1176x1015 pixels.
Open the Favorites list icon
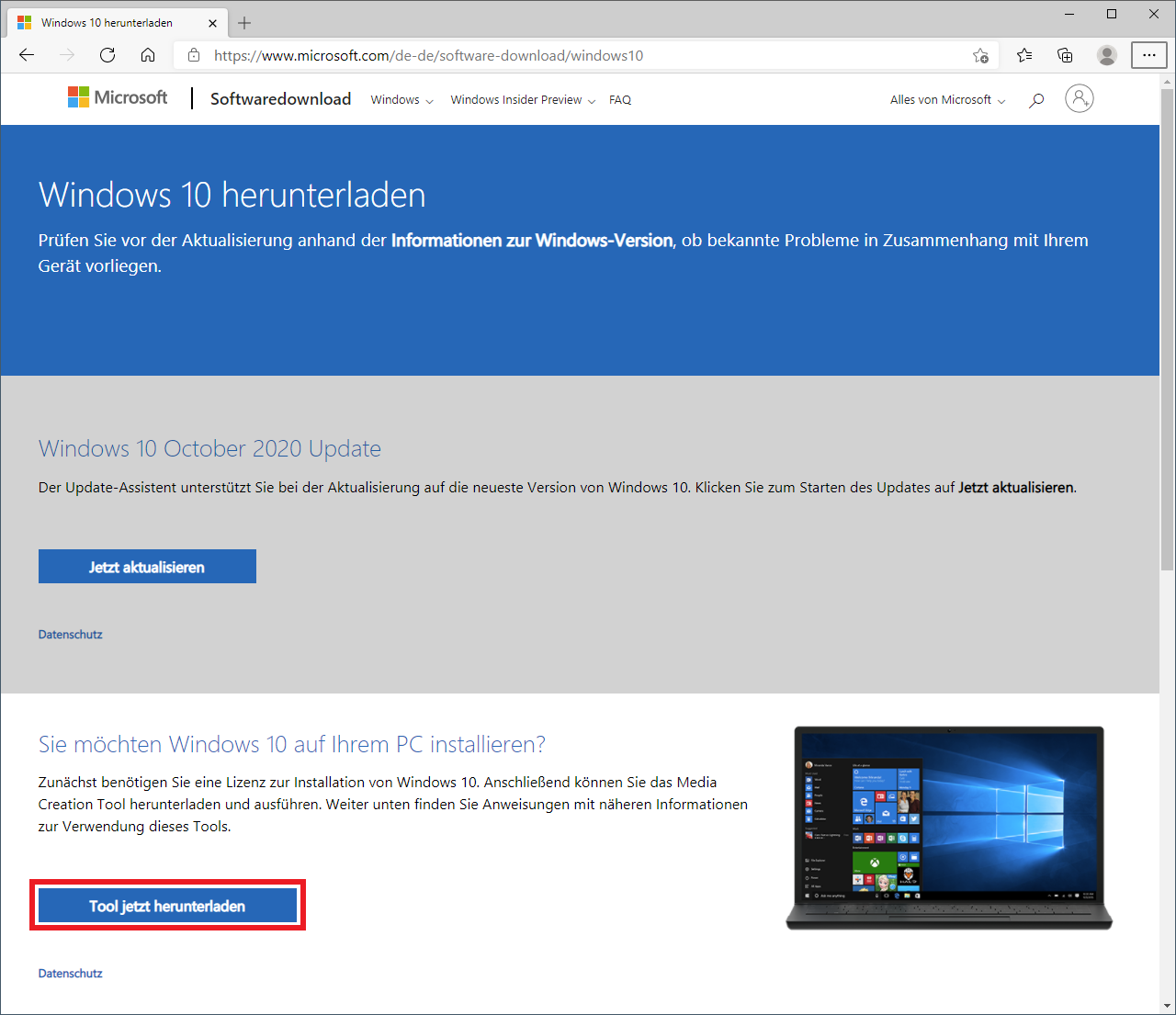click(1024, 55)
